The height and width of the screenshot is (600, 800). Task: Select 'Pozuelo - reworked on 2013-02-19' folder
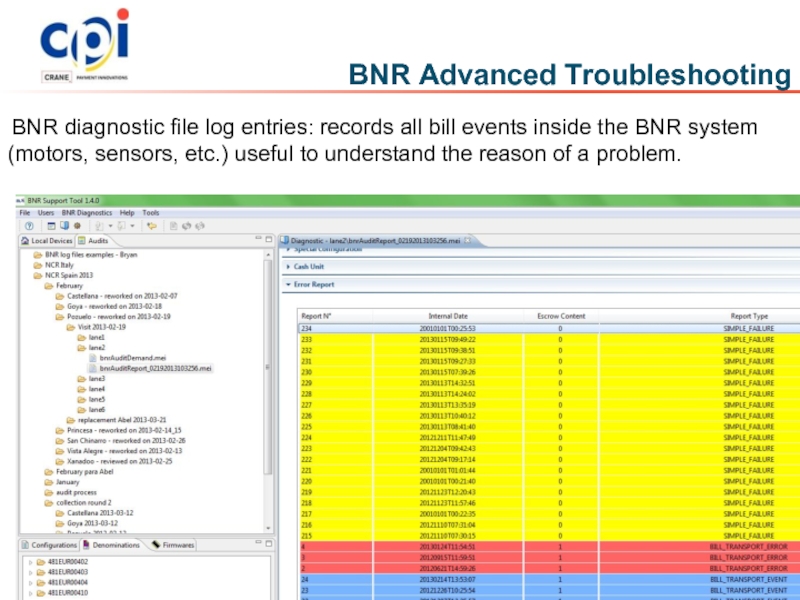pos(113,317)
